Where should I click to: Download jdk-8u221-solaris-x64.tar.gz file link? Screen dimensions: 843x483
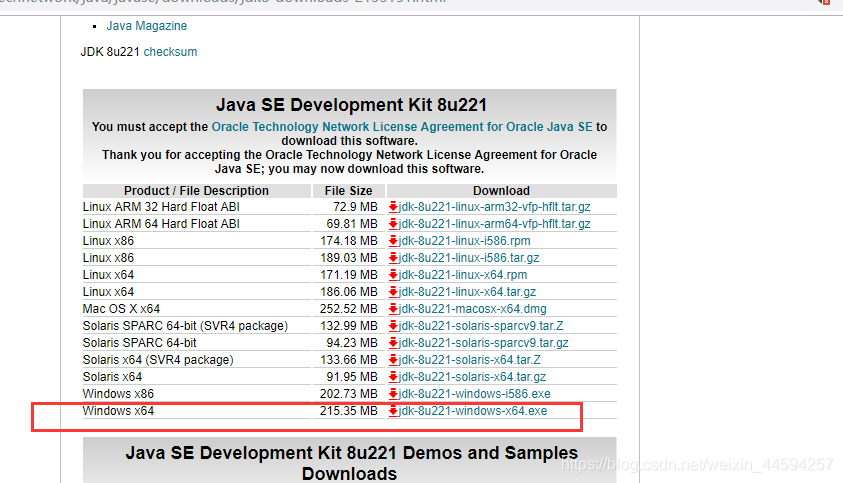point(472,377)
